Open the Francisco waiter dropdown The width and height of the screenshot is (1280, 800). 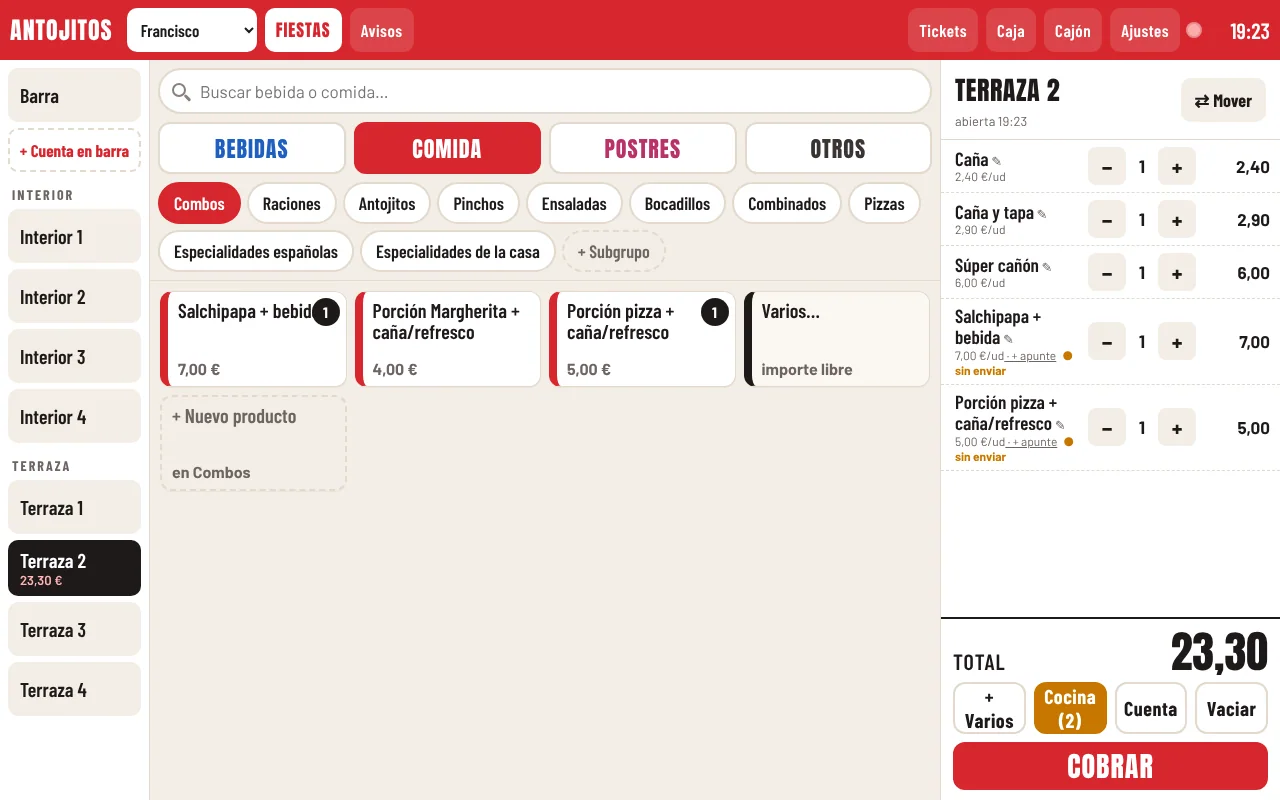click(x=192, y=30)
